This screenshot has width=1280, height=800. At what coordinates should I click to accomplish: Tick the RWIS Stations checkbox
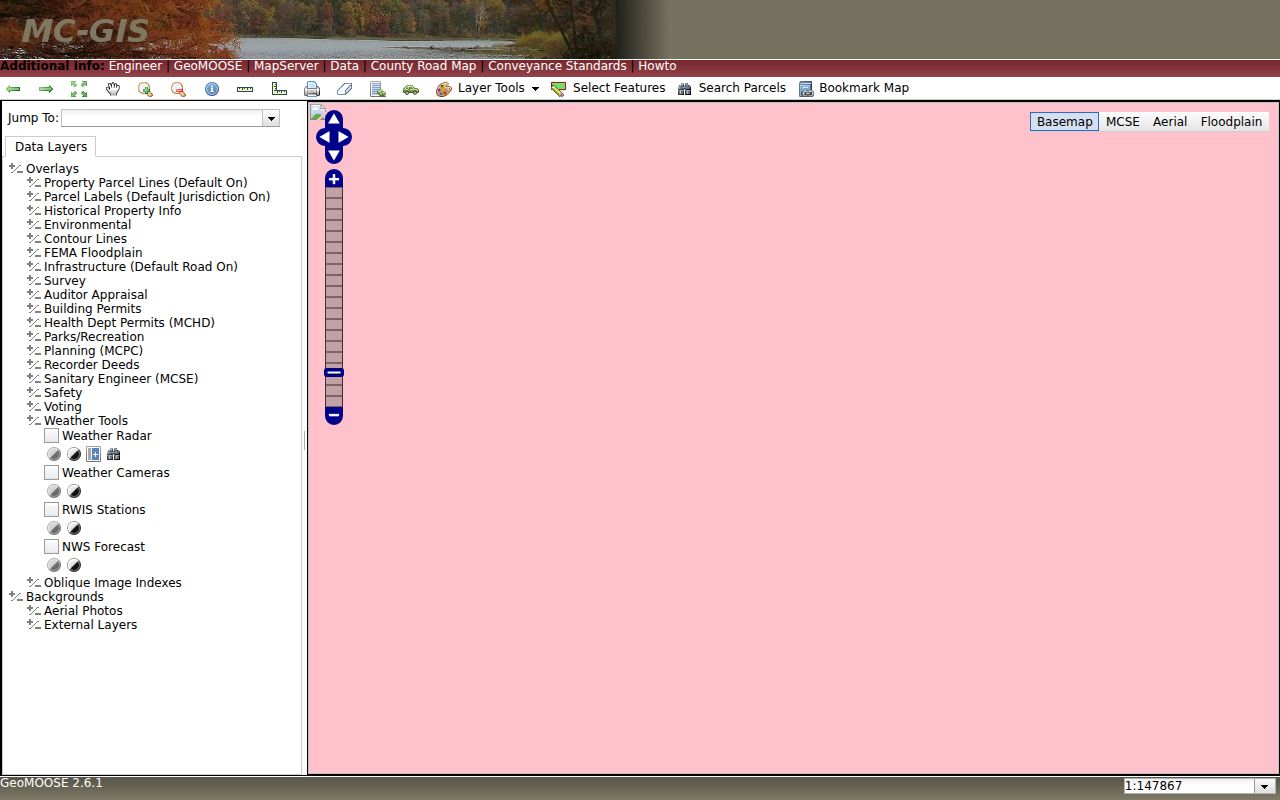52,510
